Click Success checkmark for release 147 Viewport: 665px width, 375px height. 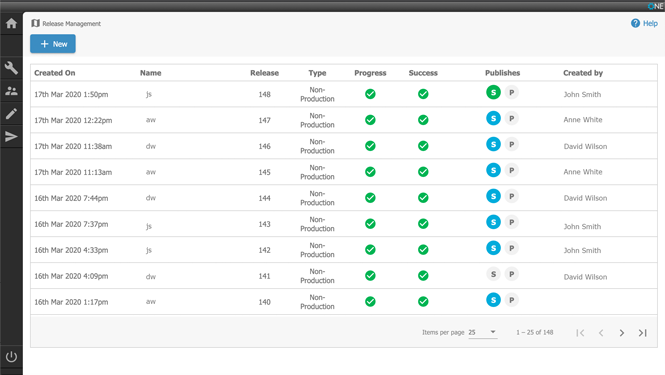click(x=423, y=120)
